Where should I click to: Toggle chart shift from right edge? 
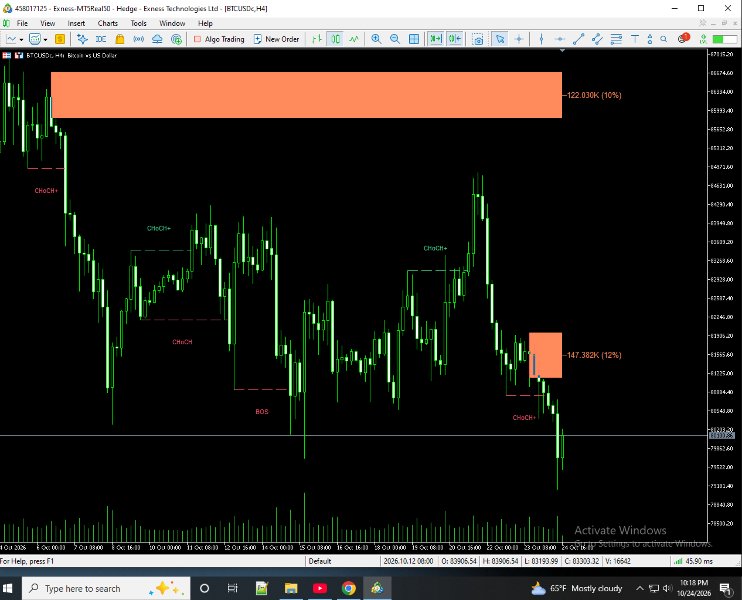[455, 39]
